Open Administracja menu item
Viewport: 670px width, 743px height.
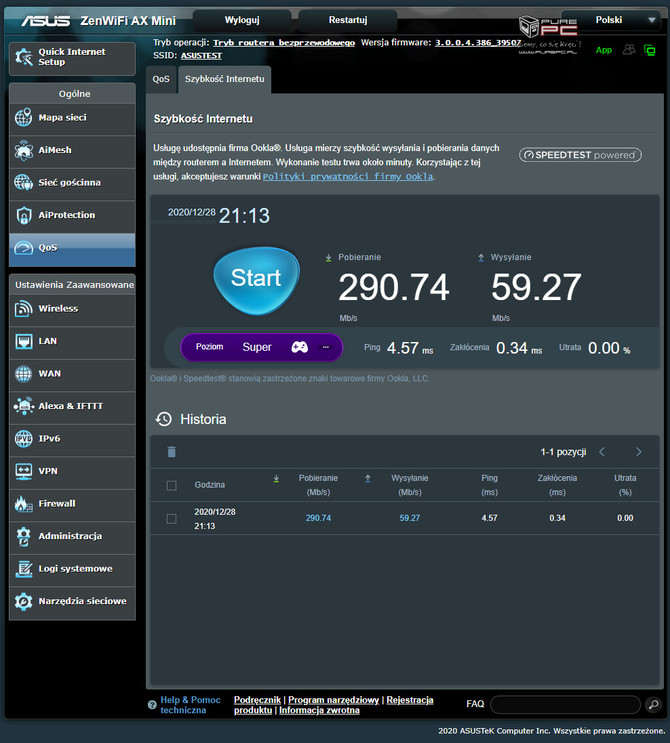point(72,536)
